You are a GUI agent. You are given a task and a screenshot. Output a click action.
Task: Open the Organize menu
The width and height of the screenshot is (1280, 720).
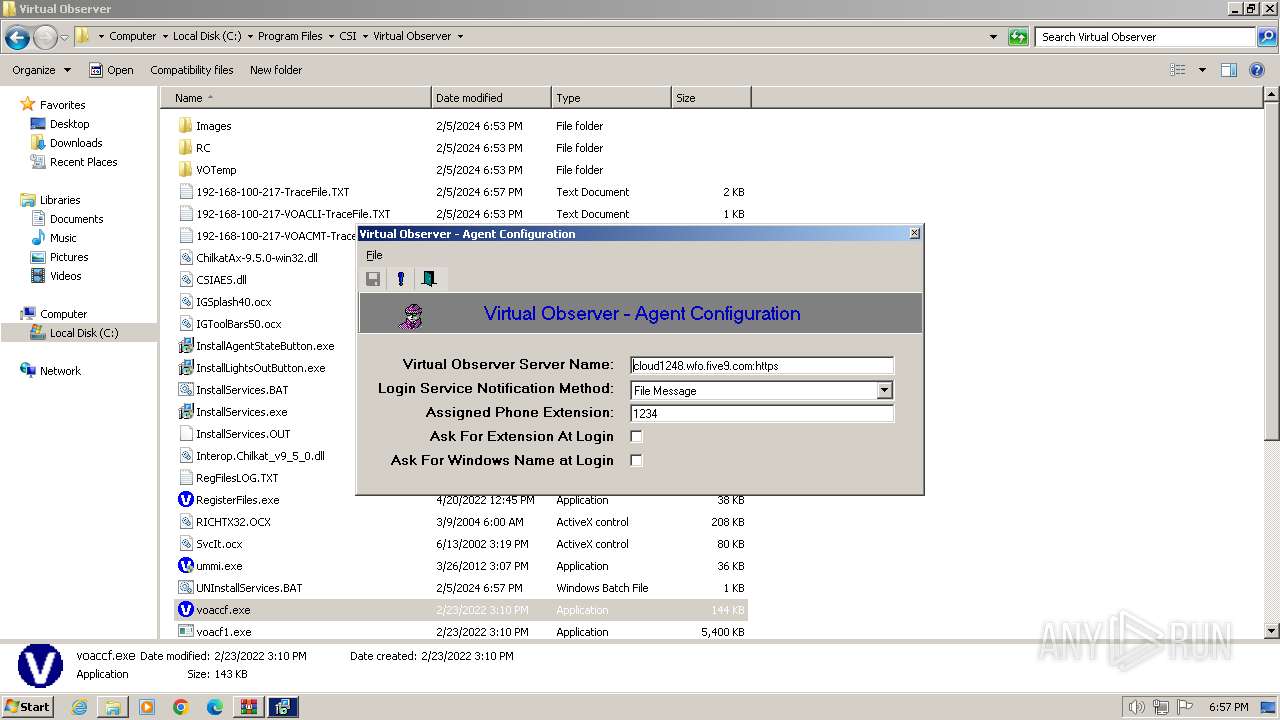[41, 70]
